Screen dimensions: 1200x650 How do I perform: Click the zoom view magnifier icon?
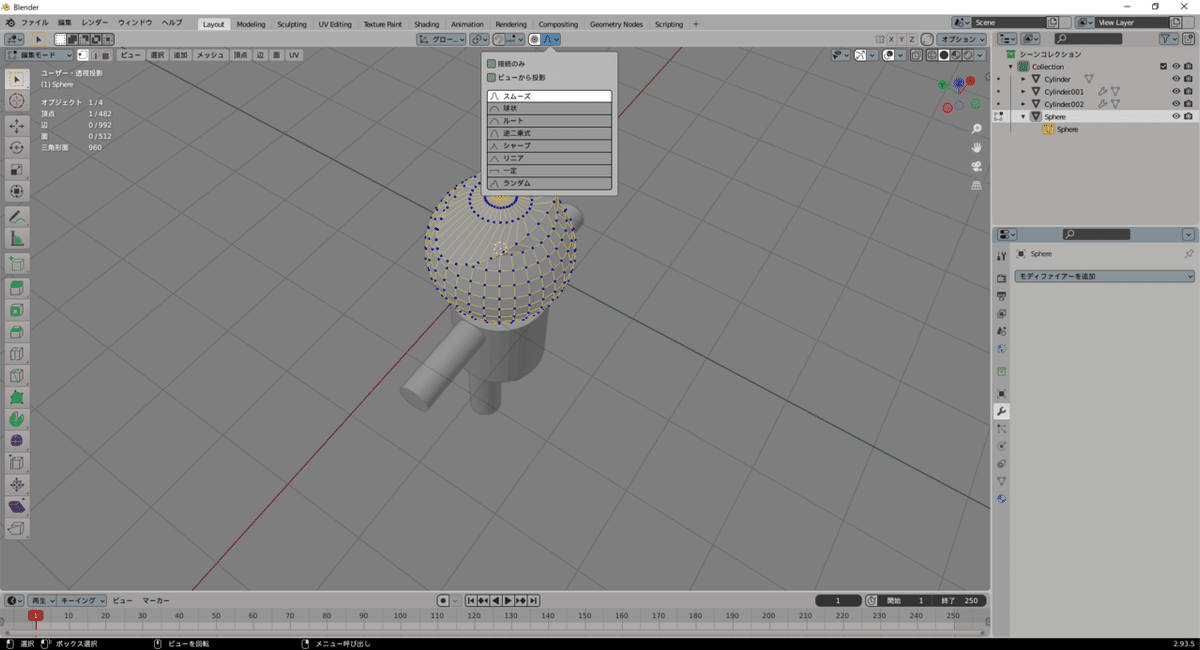[x=977, y=129]
